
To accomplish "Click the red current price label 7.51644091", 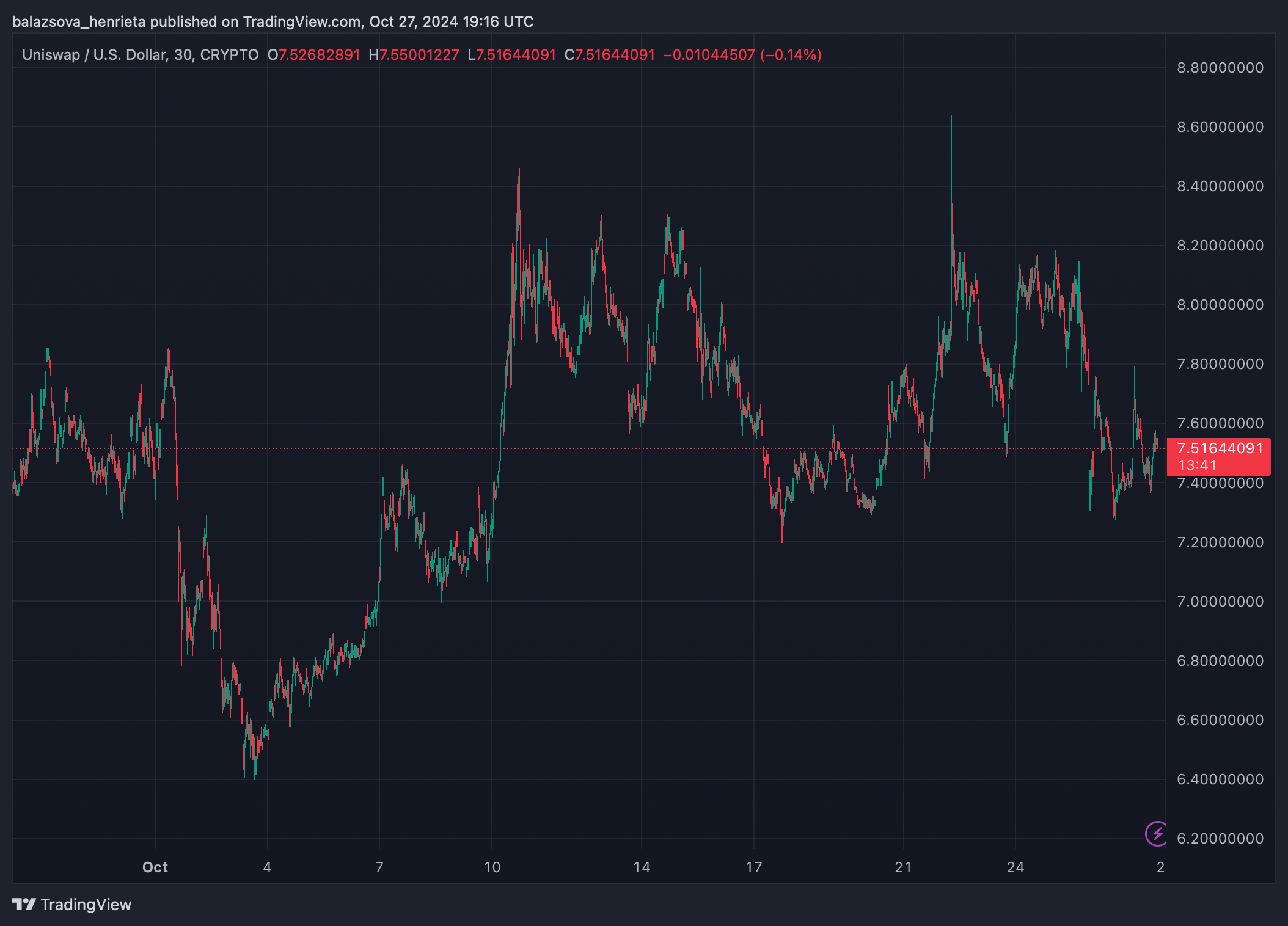I will tap(1219, 448).
